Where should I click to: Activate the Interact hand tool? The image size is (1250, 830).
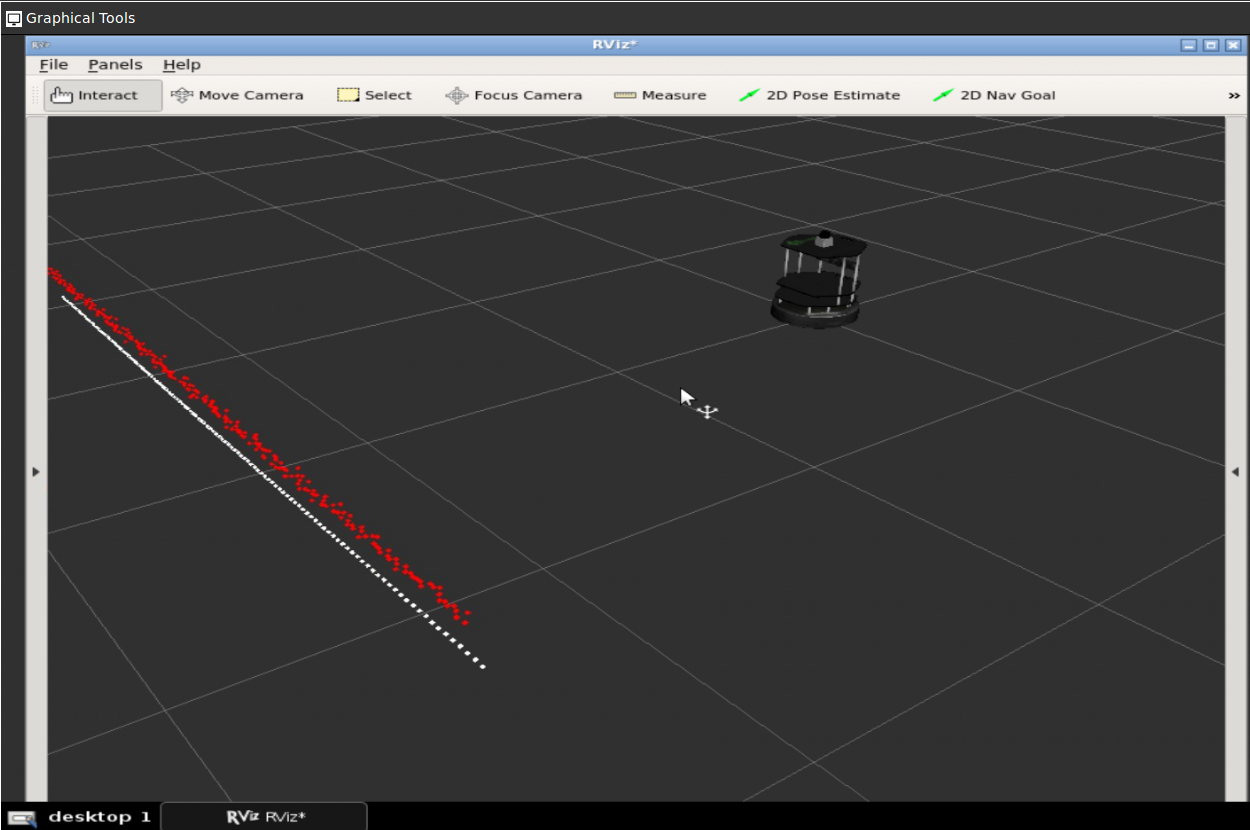(x=95, y=95)
